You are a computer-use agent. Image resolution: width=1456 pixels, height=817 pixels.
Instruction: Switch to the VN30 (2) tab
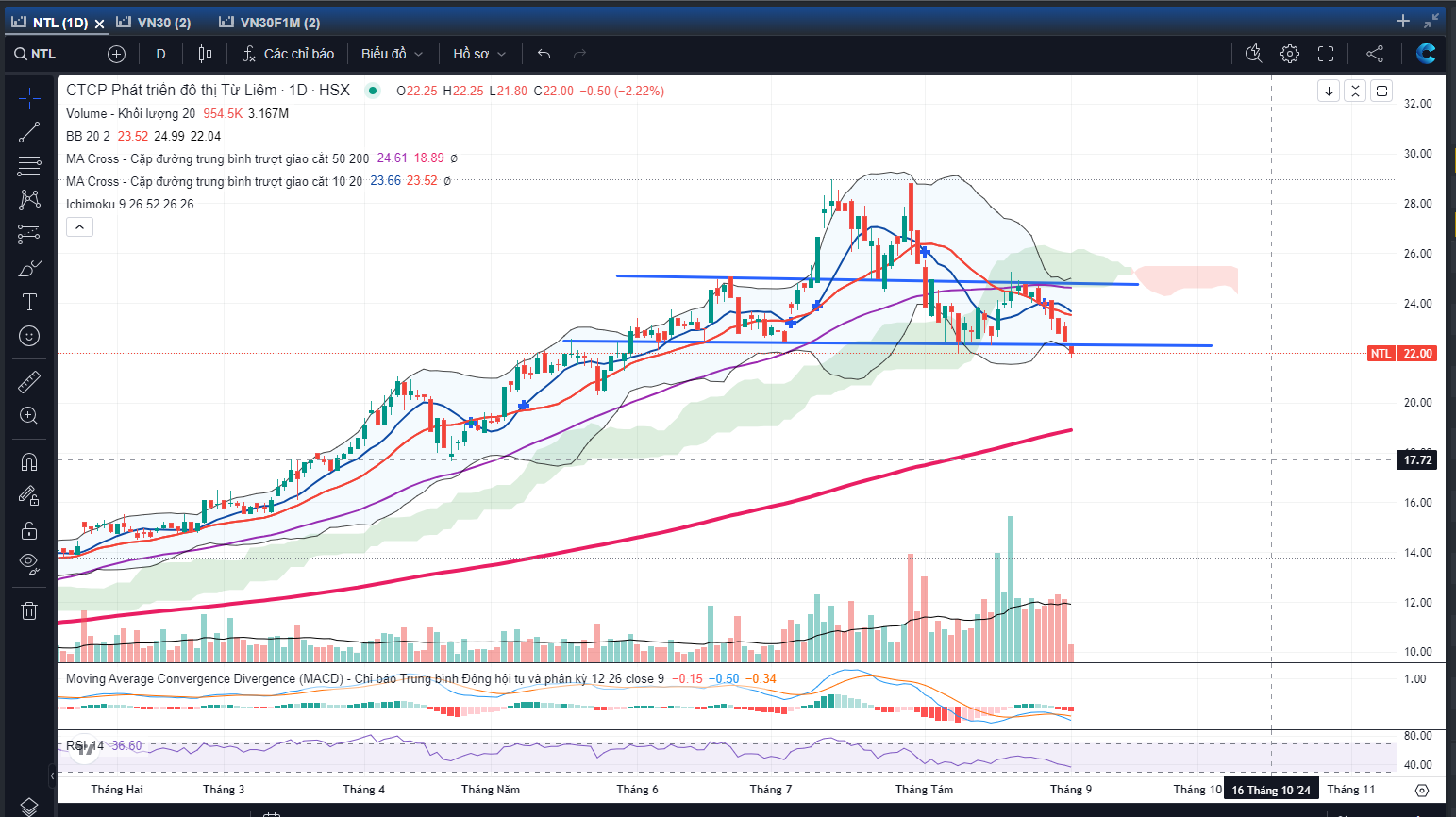pyautogui.click(x=153, y=22)
